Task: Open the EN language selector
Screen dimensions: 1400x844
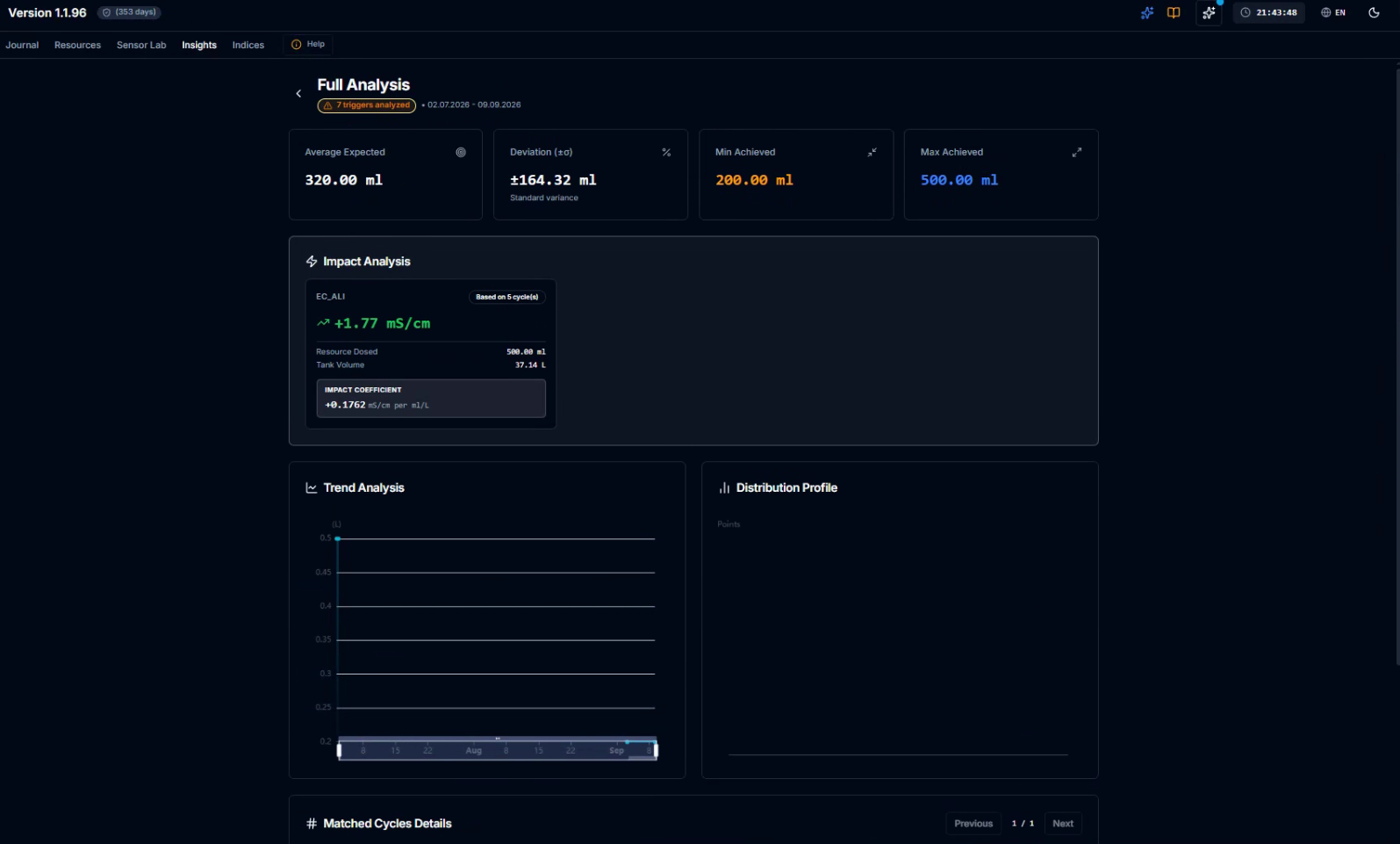Action: (x=1333, y=13)
